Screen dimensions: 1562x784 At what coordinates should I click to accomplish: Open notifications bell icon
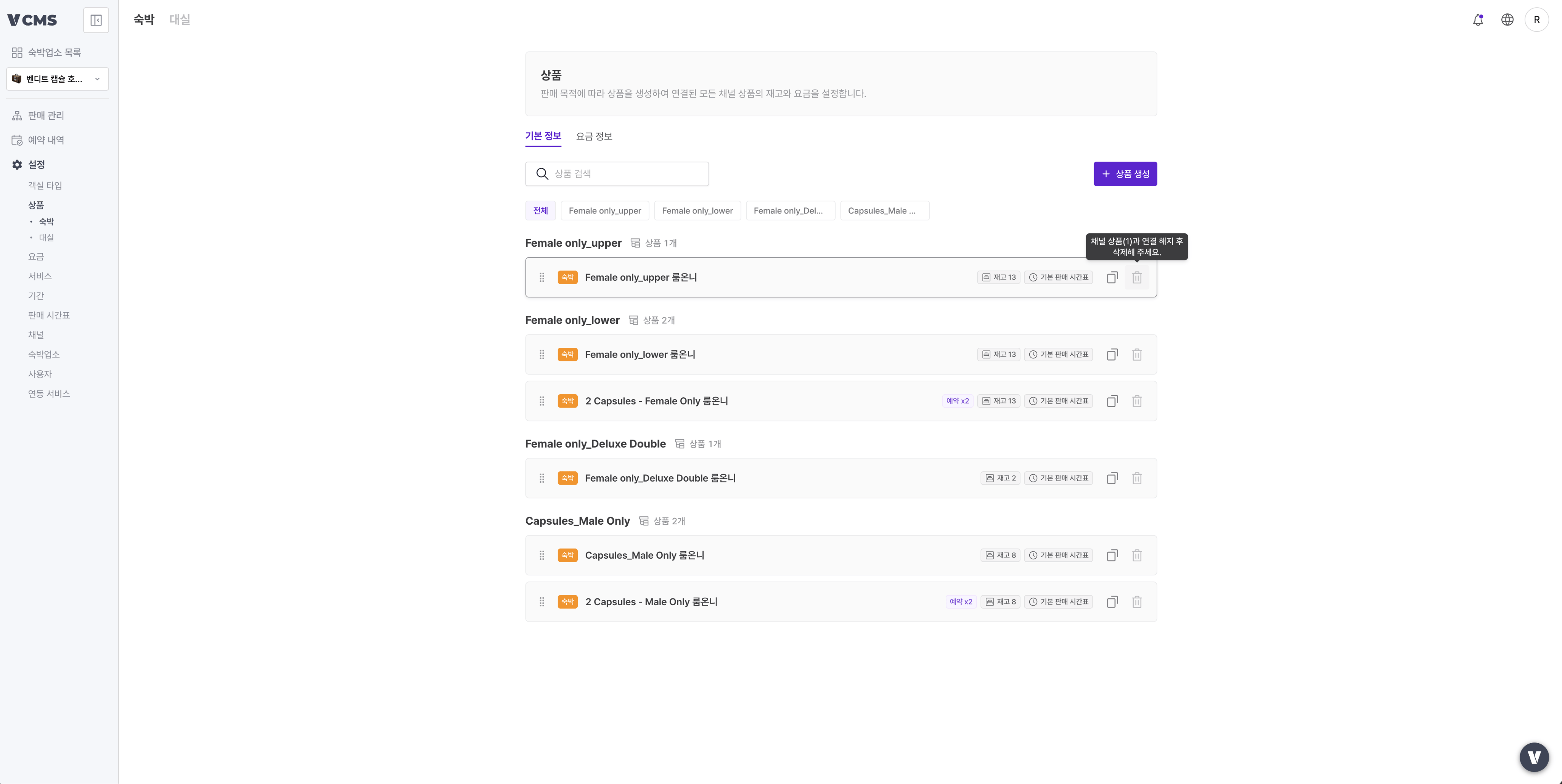pos(1478,20)
